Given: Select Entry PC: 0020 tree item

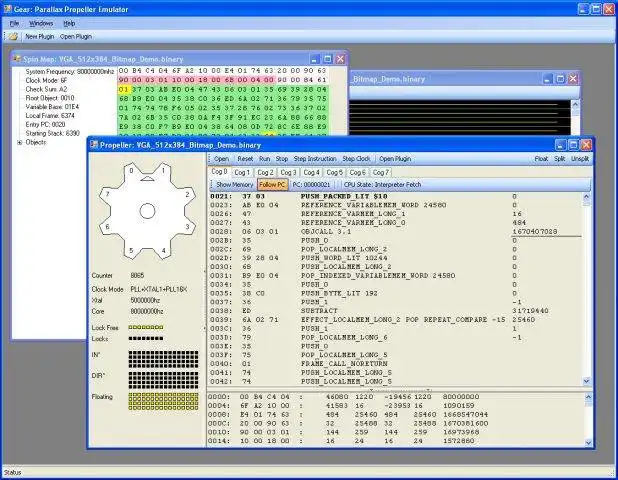Looking at the screenshot, I should point(45,124).
